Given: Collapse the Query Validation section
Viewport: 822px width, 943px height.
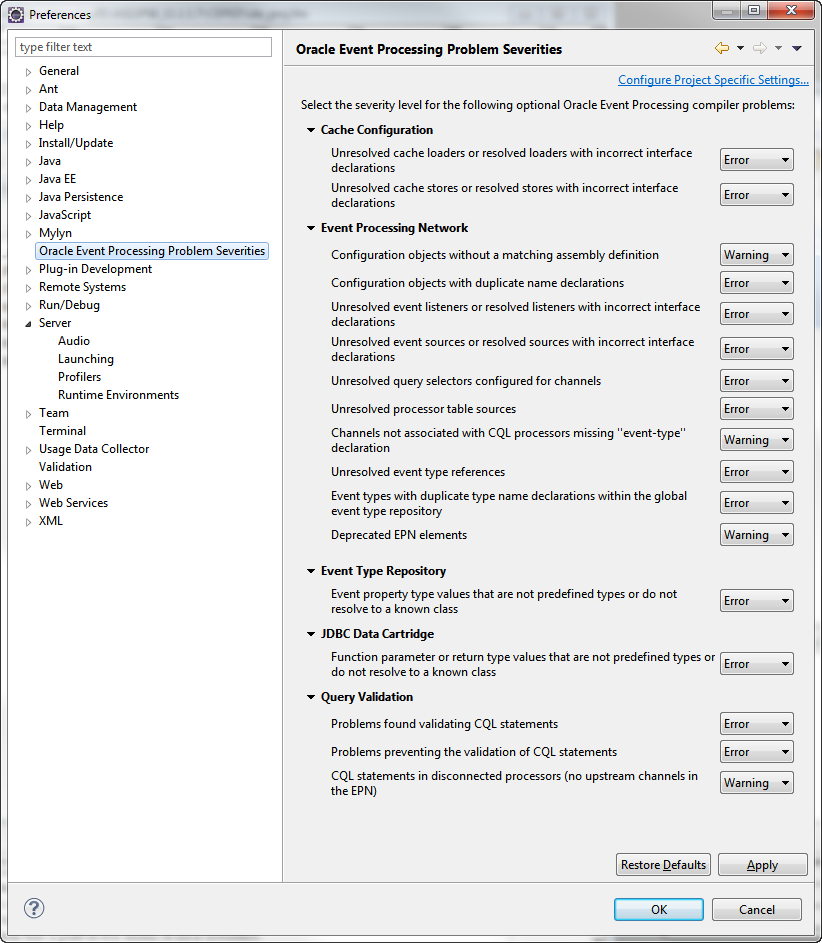Looking at the screenshot, I should pos(311,697).
